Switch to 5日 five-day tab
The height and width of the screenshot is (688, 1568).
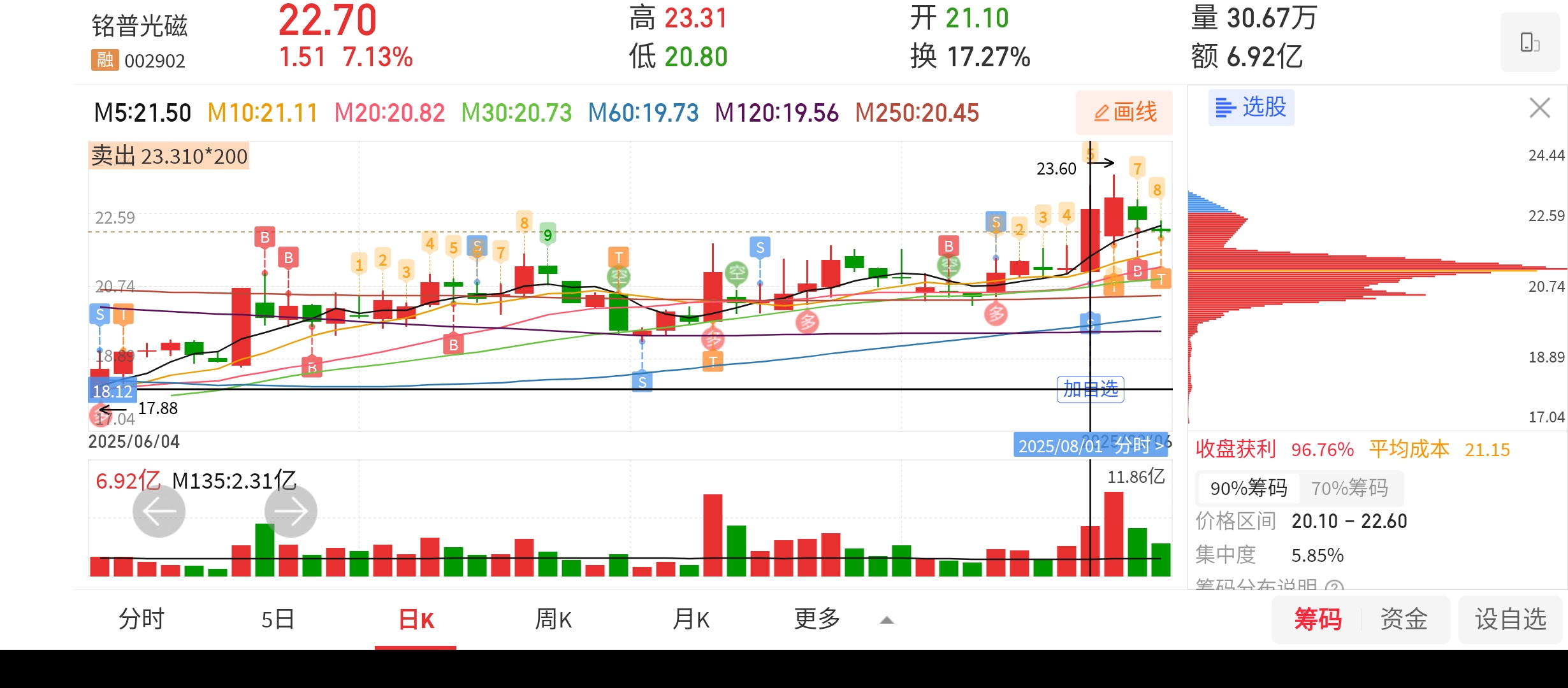tap(279, 619)
